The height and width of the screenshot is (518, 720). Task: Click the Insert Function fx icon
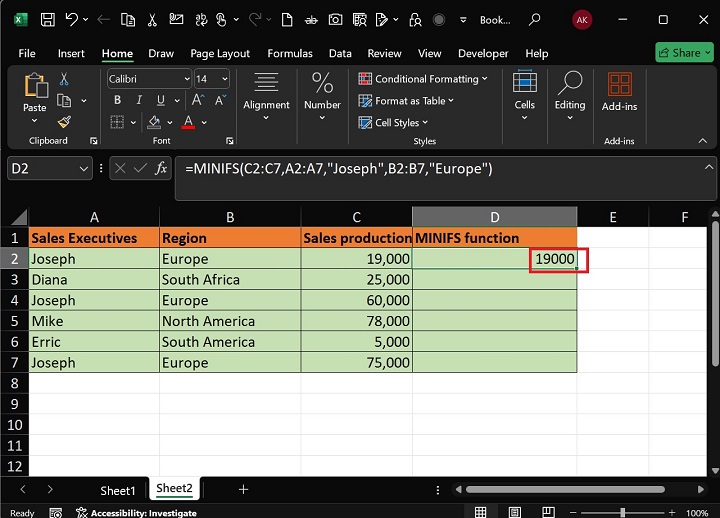tap(160, 169)
